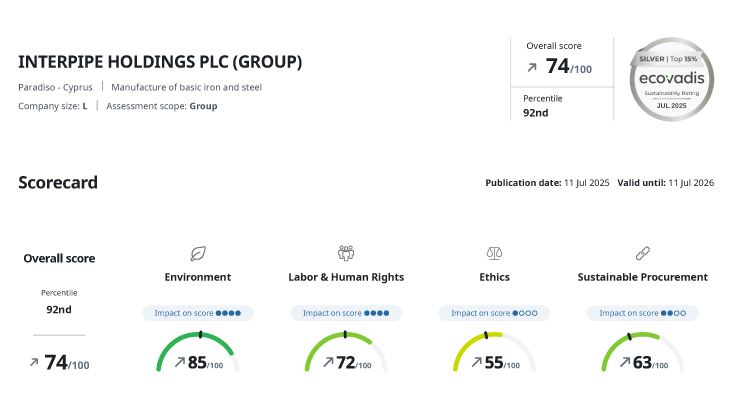
Task: Click Sustainable Procurement 'Impact on score' pill
Action: [x=643, y=313]
